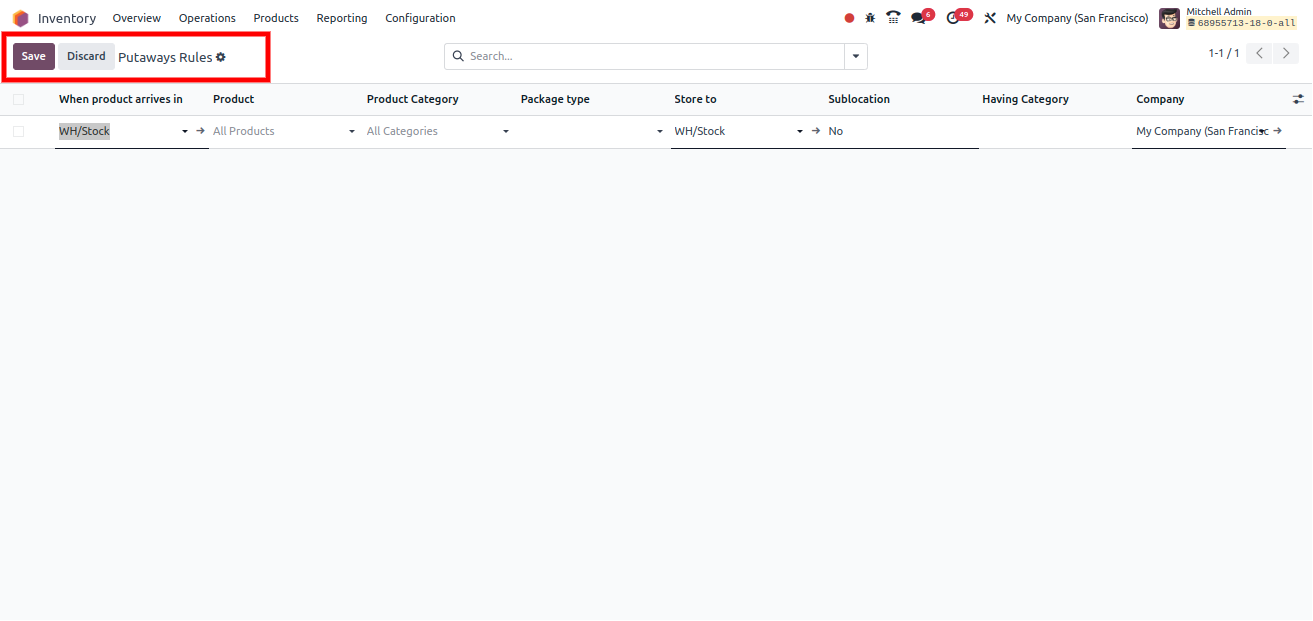Open the messages icon with 6 notifications

tap(919, 17)
